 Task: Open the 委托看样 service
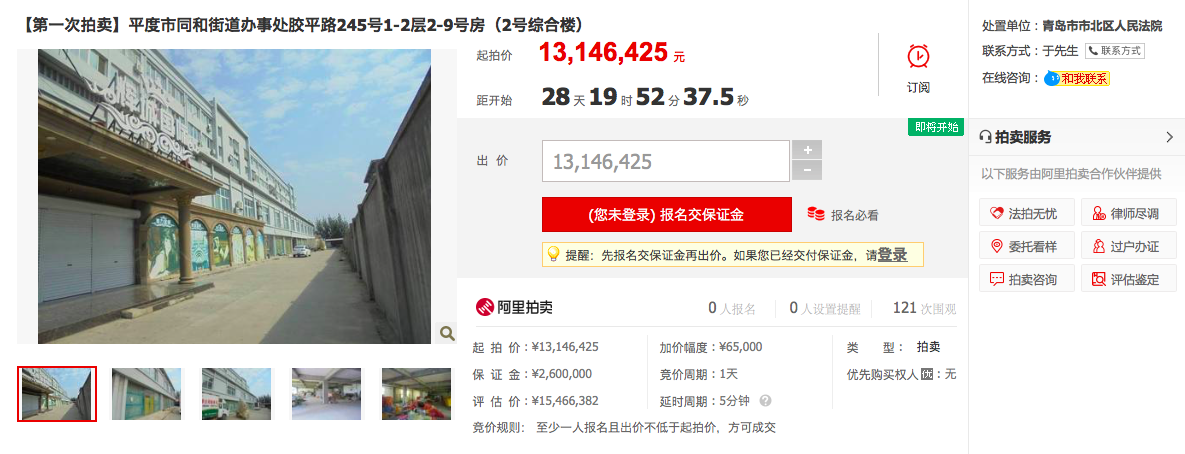pos(1026,246)
